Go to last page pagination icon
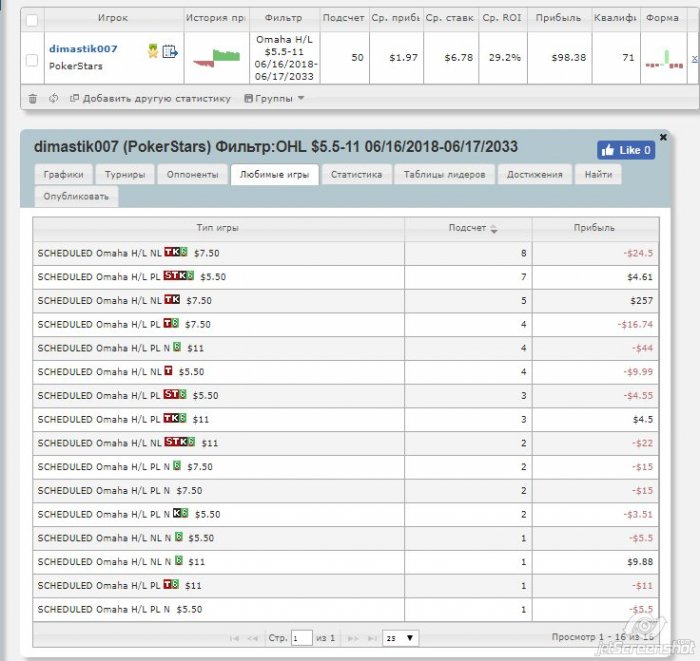This screenshot has height=661, width=700. tap(372, 638)
